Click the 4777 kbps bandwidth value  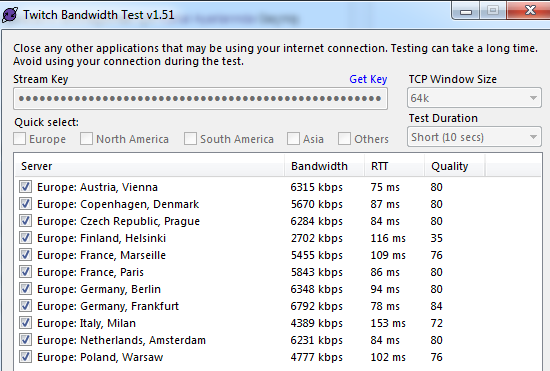click(x=316, y=357)
